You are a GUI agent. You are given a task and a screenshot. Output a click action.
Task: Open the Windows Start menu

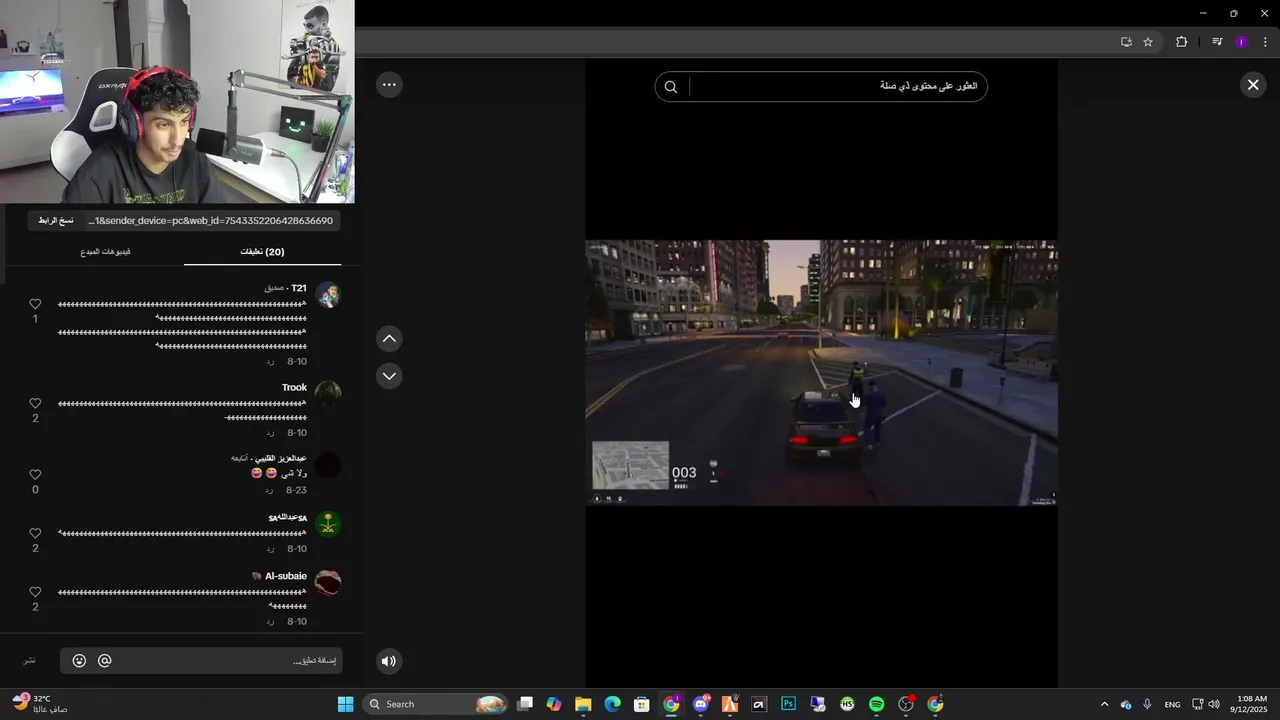click(345, 704)
